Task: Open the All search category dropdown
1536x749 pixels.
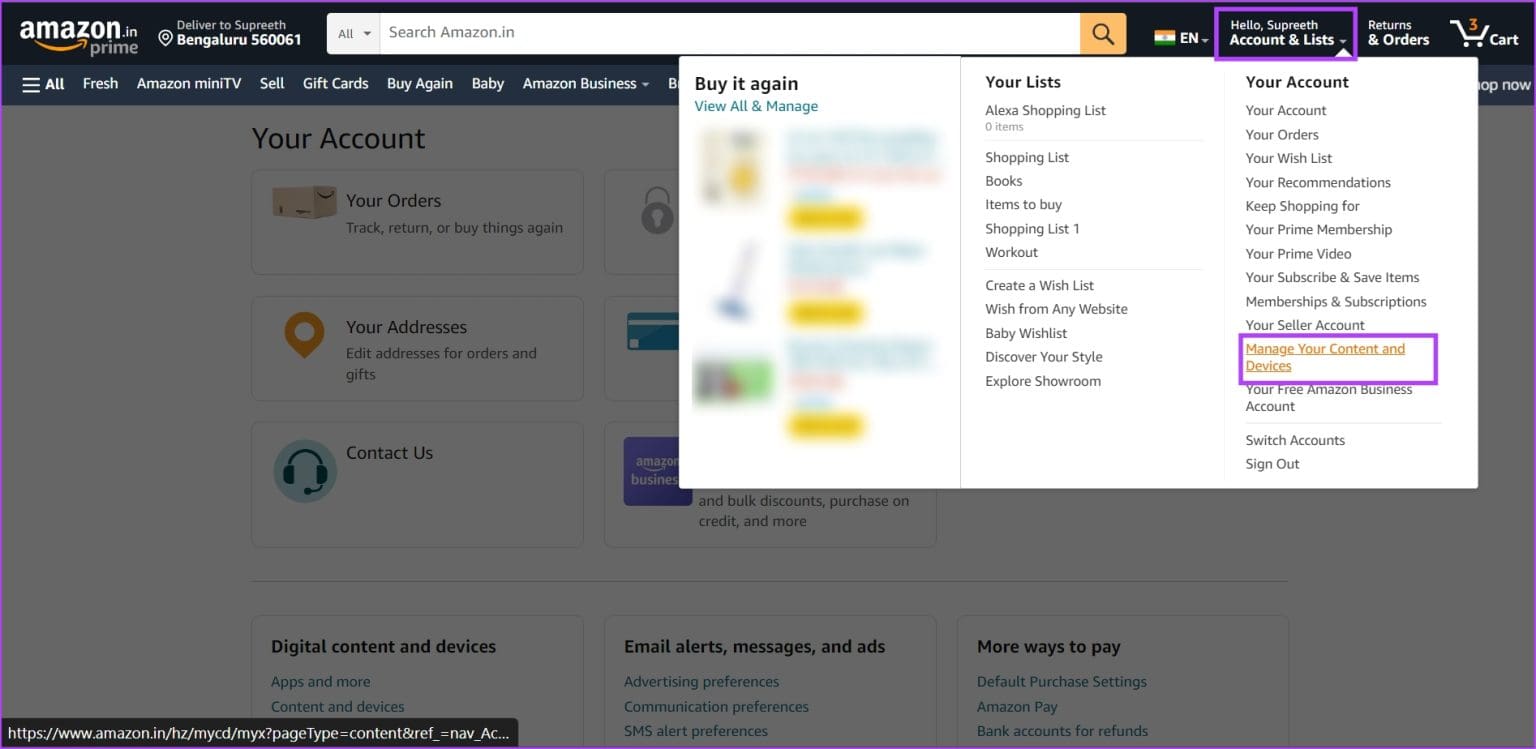Action: [353, 33]
